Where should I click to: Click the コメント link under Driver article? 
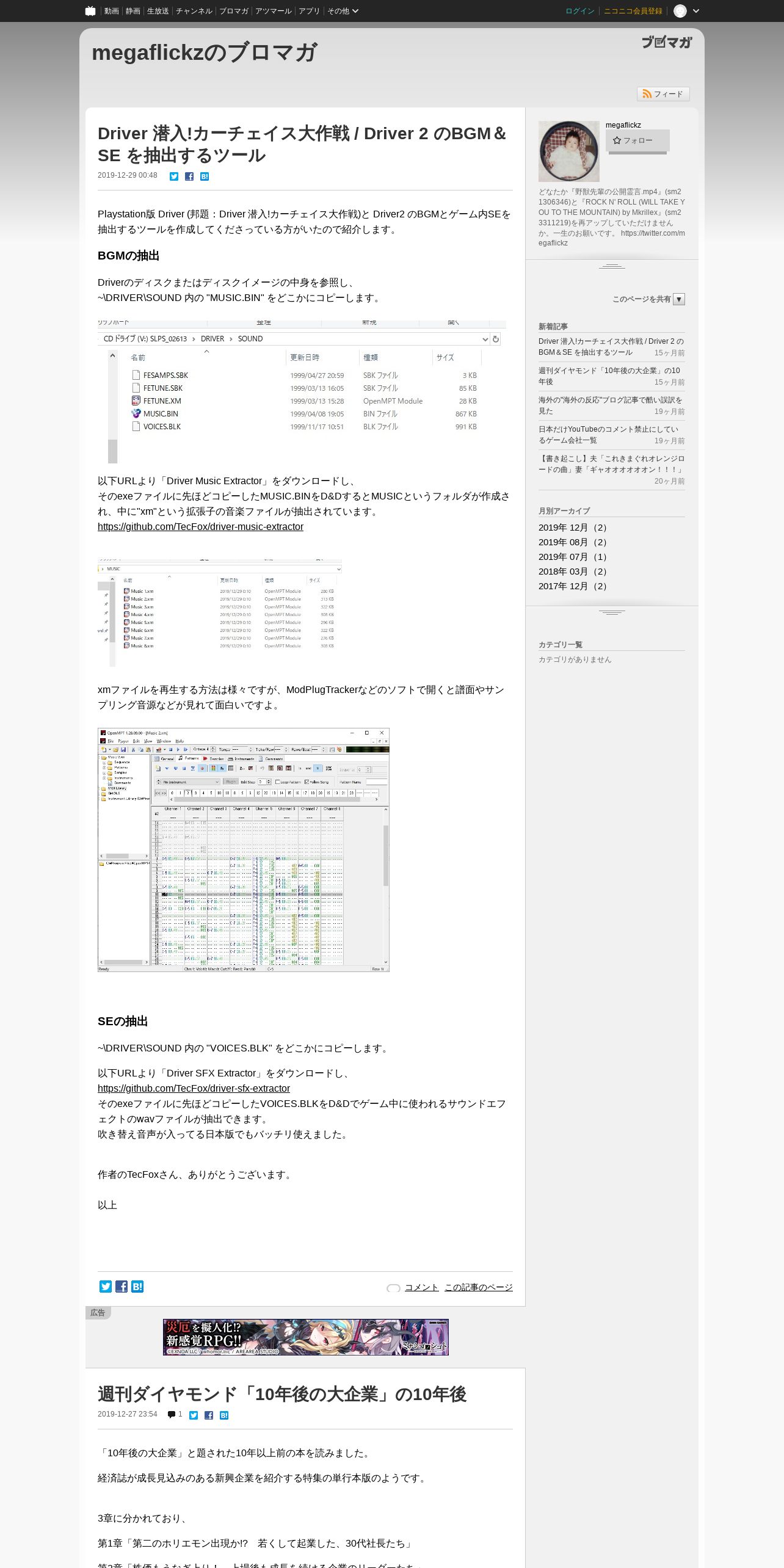[421, 1287]
